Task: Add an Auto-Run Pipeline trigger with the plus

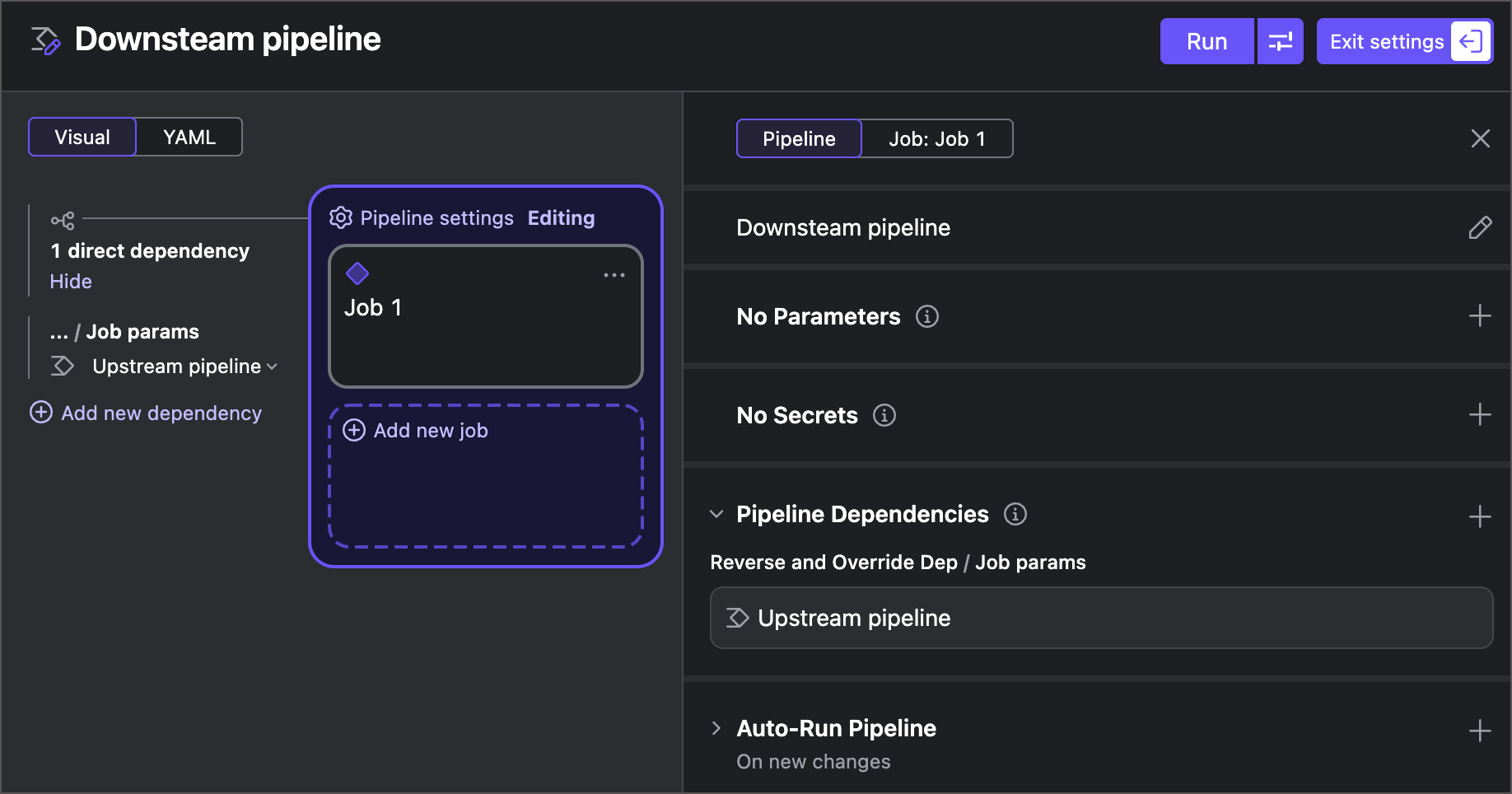Action: (x=1480, y=731)
